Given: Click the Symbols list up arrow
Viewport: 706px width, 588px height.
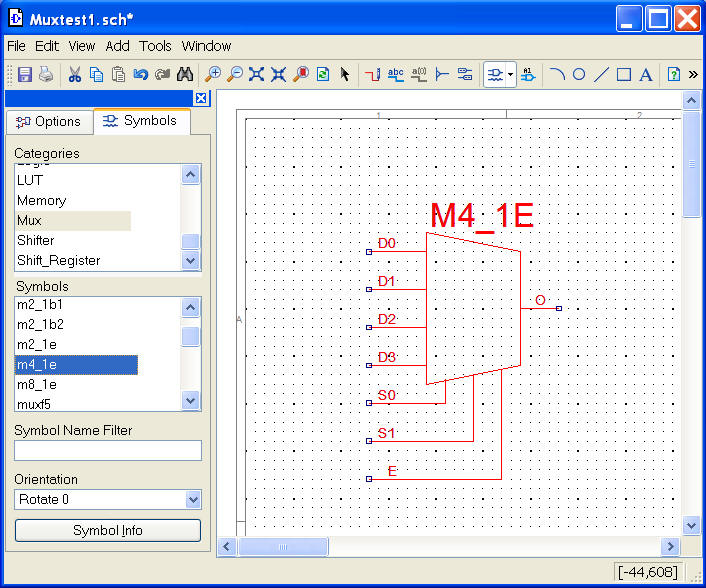Looking at the screenshot, I should [x=190, y=308].
